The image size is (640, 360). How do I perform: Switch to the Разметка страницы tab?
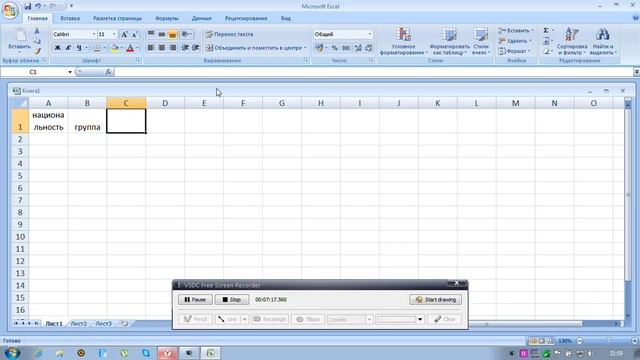(118, 18)
